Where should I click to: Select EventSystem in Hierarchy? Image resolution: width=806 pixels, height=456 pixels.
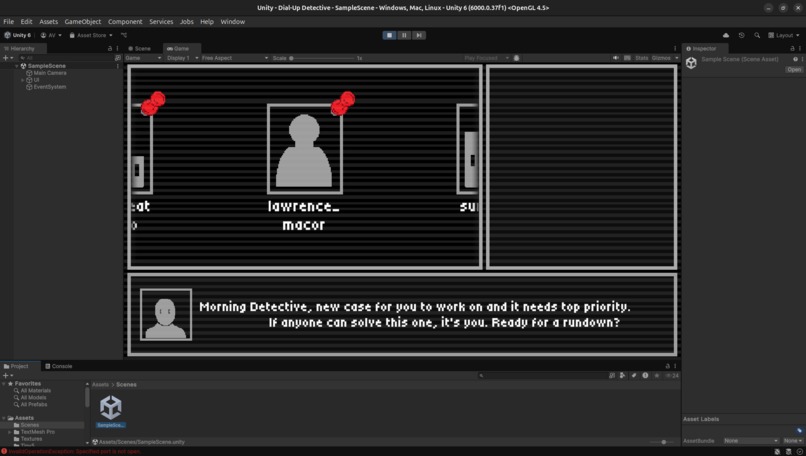click(49, 87)
